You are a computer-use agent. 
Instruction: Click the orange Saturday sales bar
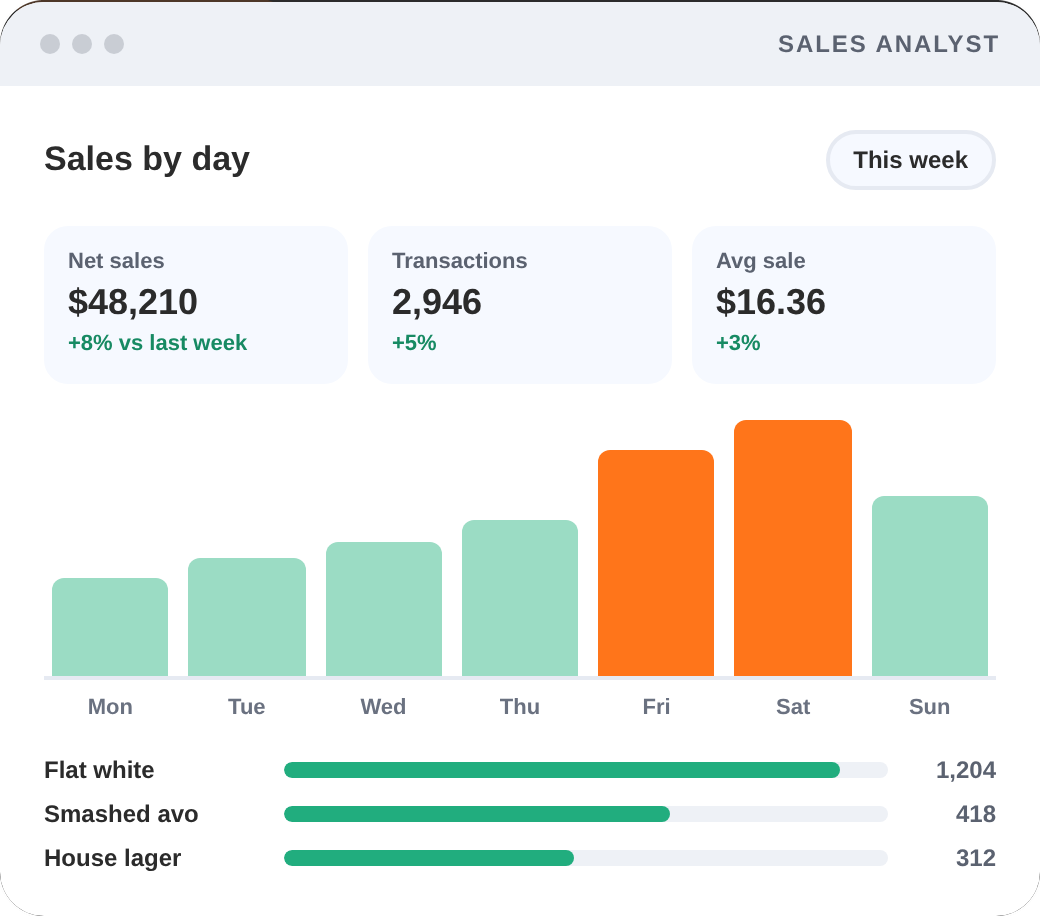click(x=793, y=548)
